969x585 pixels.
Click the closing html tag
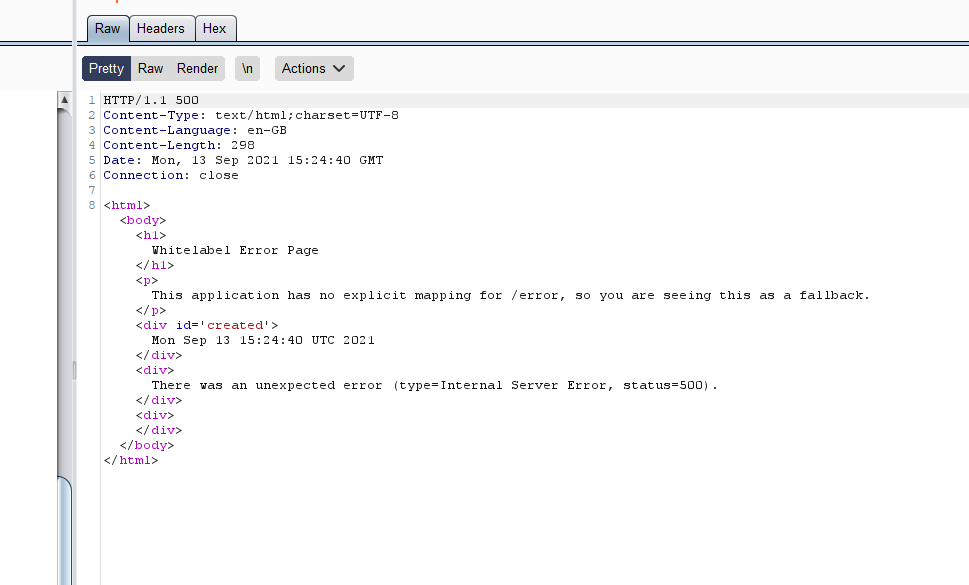(x=130, y=460)
